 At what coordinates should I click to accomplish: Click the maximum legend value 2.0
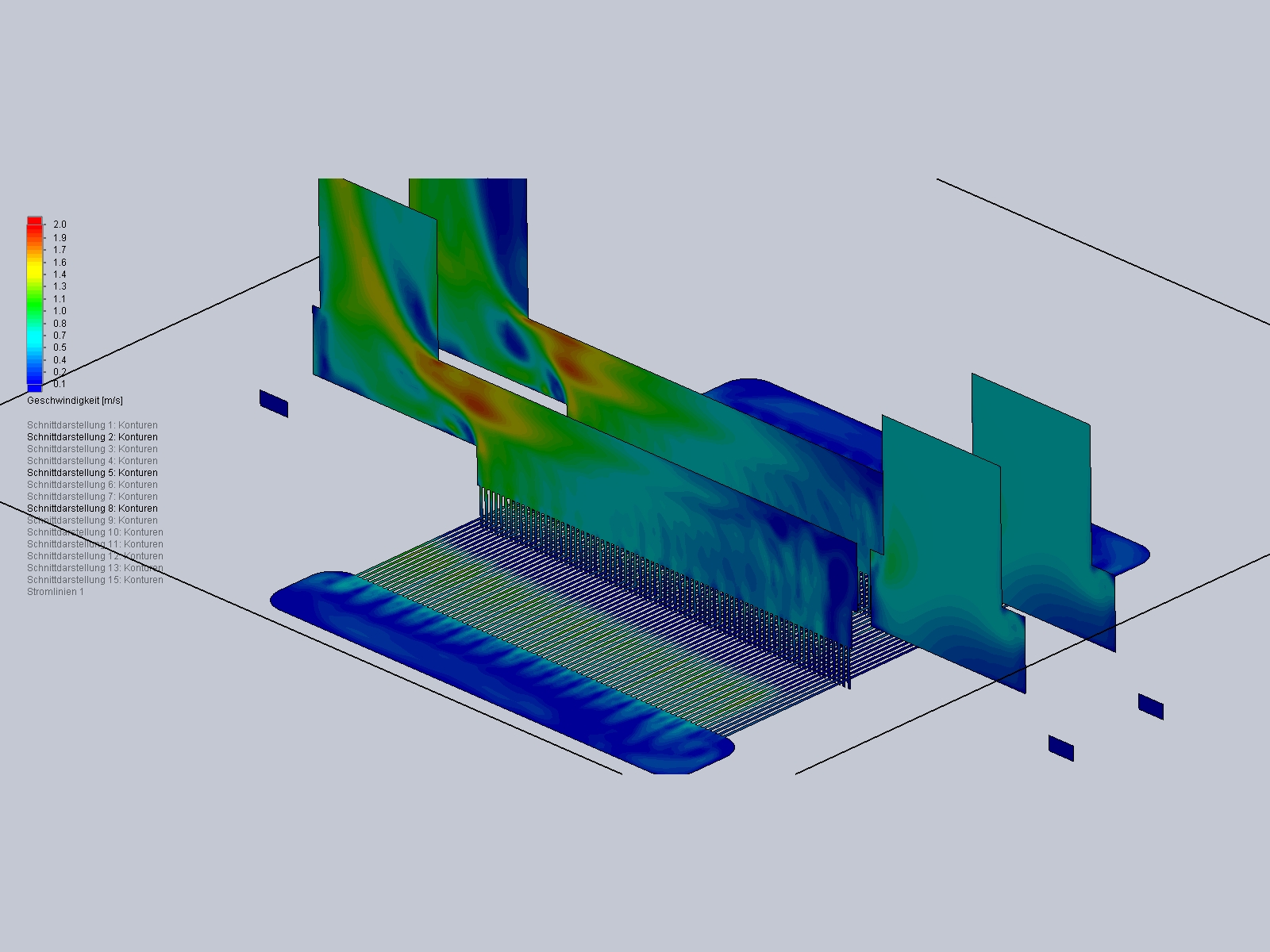(x=60, y=225)
